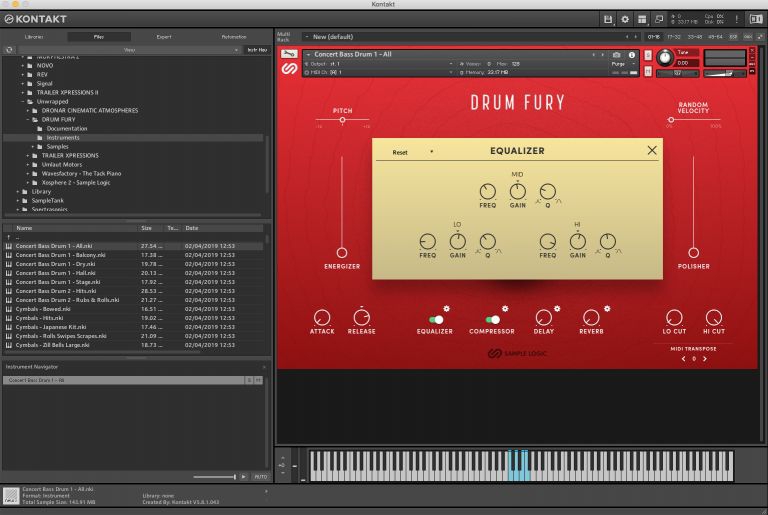Click MIDI transpose left arrow
This screenshot has height=515, width=768.
684,359
